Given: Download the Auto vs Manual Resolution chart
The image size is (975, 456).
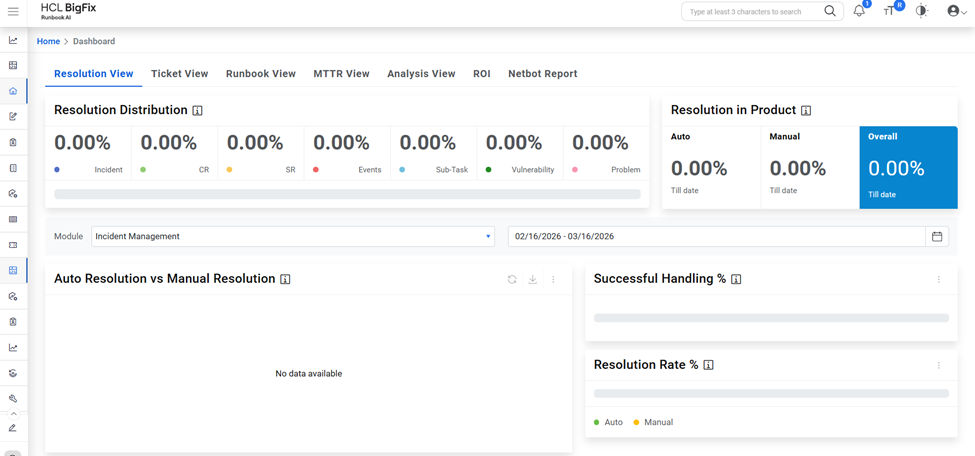Looking at the screenshot, I should click(x=532, y=279).
